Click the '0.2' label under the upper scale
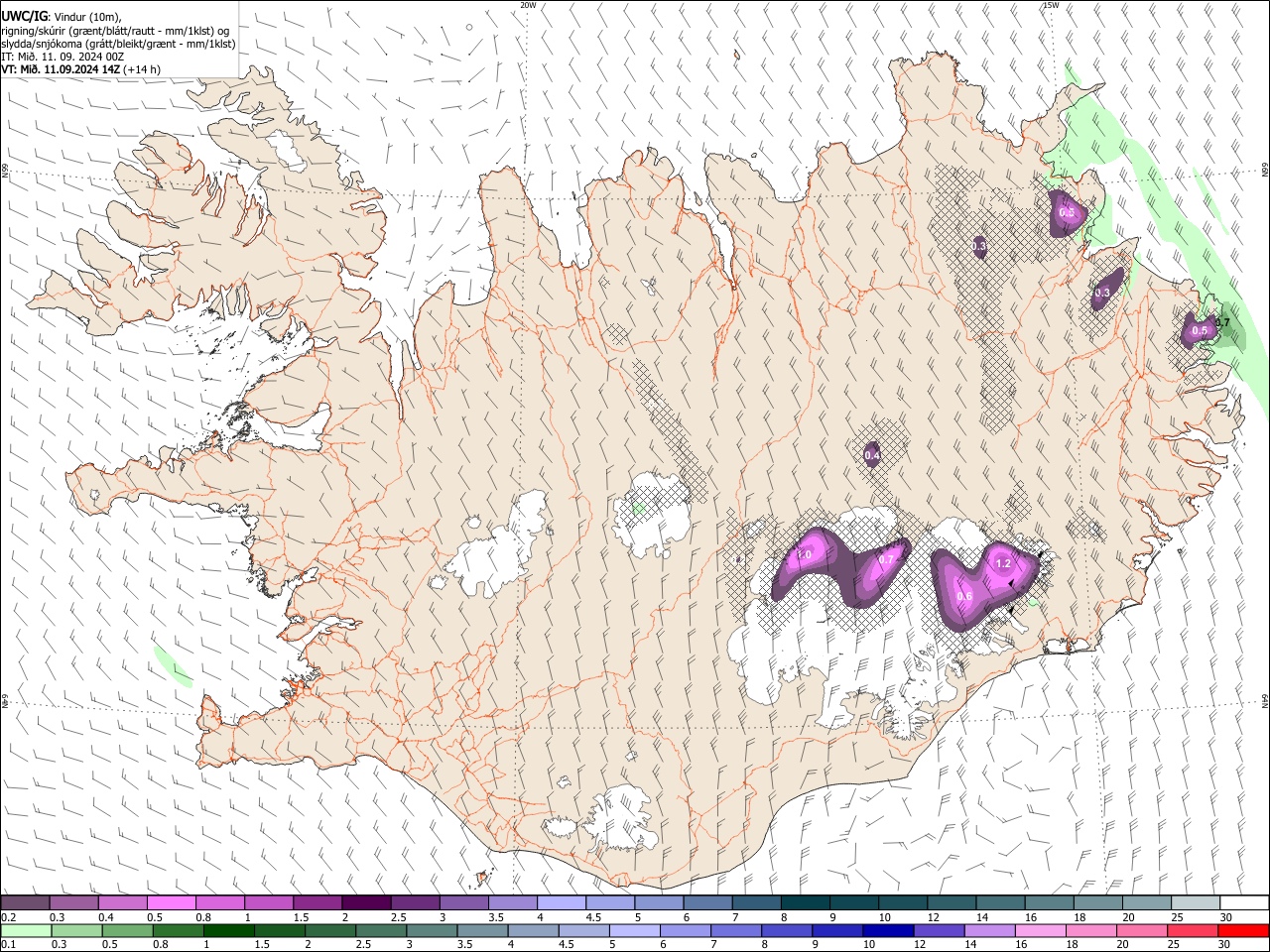Viewport: 1270px width, 952px height. [x=8, y=917]
